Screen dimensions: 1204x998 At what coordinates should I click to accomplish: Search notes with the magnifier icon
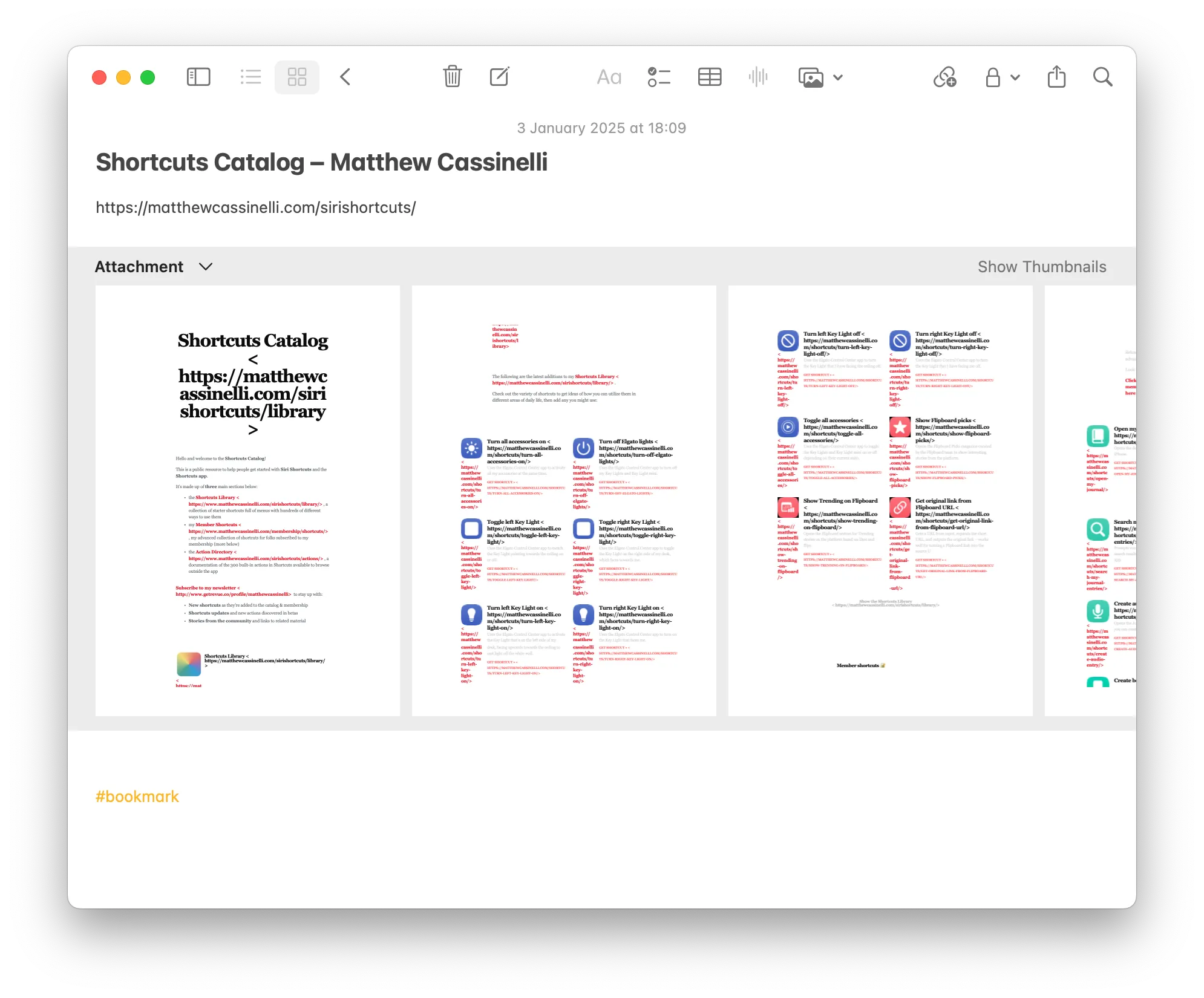coord(1102,77)
